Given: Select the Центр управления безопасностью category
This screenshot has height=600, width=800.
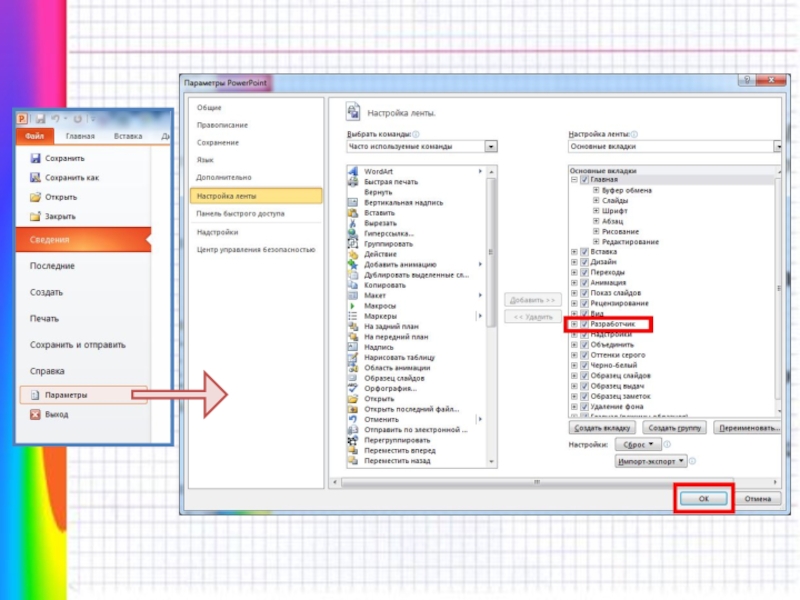Looking at the screenshot, I should pyautogui.click(x=256, y=249).
